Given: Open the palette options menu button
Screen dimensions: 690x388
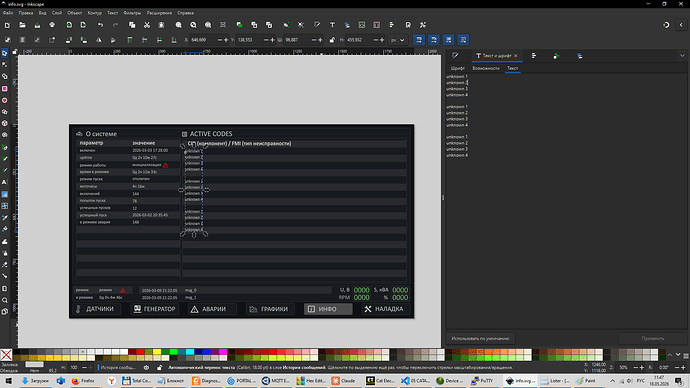Looking at the screenshot, I should click(x=686, y=355).
